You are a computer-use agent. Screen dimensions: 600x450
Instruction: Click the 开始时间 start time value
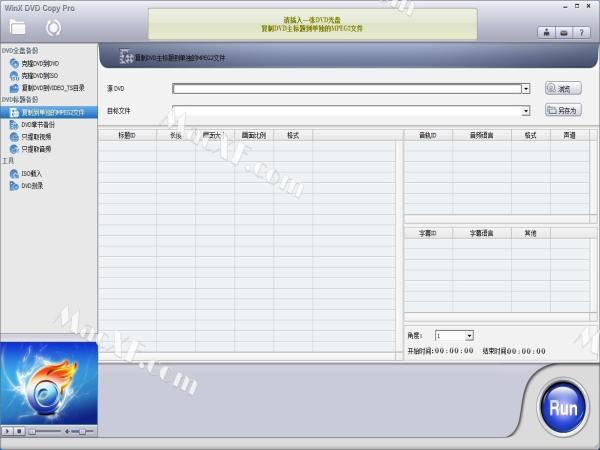(x=454, y=351)
